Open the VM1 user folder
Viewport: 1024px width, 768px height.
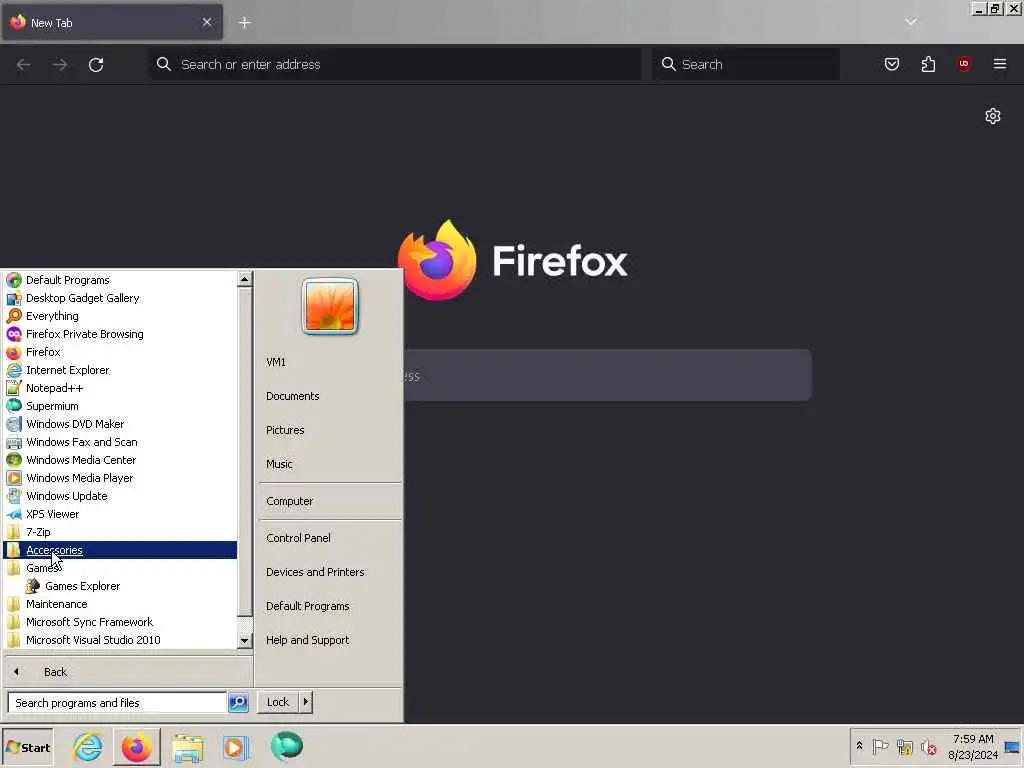(x=330, y=362)
